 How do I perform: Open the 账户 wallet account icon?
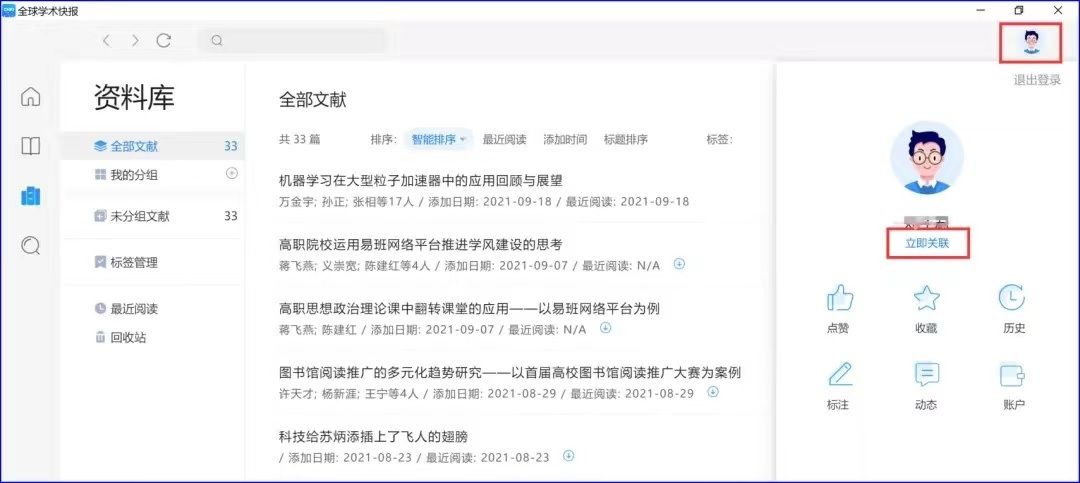[1012, 375]
